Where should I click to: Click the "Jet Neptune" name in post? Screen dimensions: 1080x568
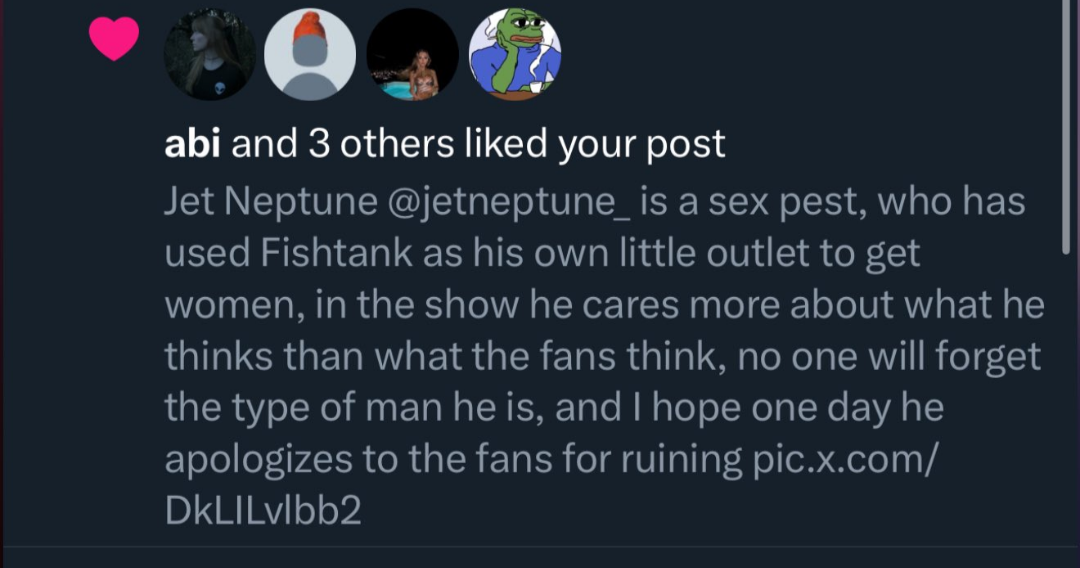click(x=267, y=201)
